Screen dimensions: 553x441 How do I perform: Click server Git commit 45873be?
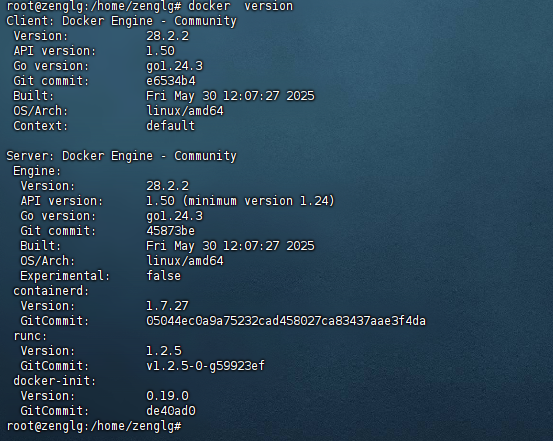coord(171,231)
